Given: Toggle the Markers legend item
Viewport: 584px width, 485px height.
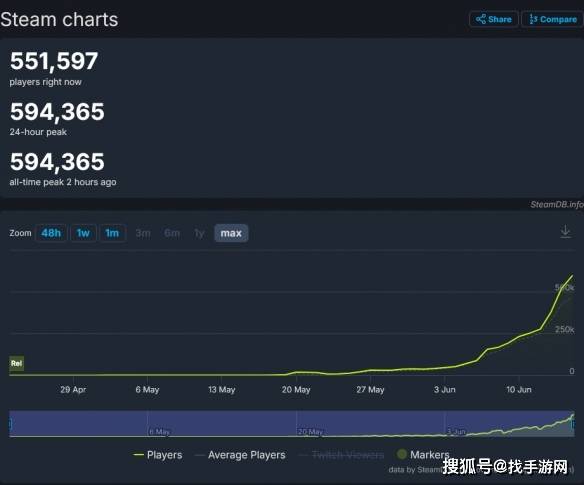Looking at the screenshot, I should (x=423, y=454).
